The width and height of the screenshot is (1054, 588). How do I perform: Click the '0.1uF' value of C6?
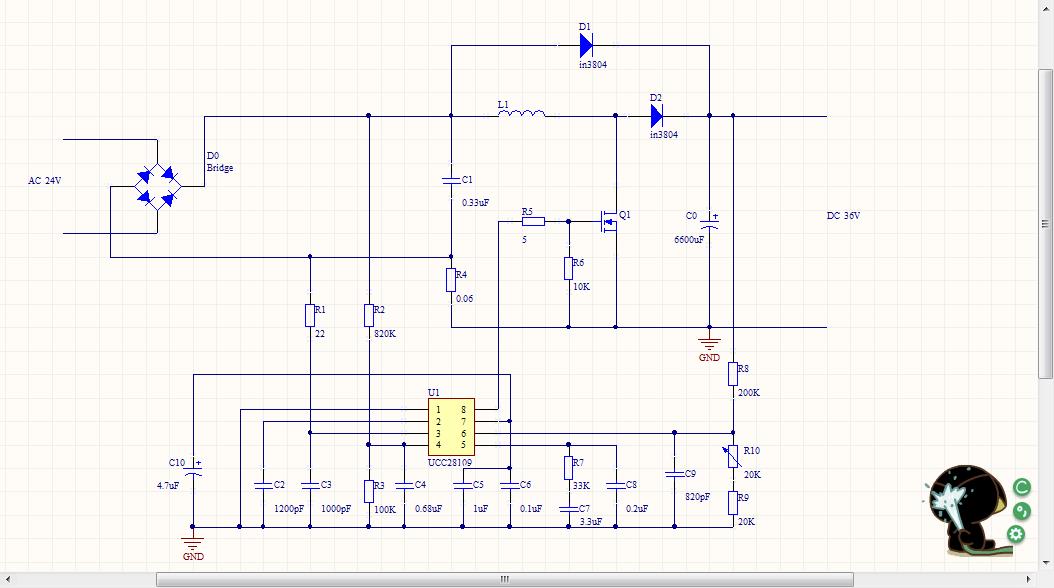pos(531,509)
